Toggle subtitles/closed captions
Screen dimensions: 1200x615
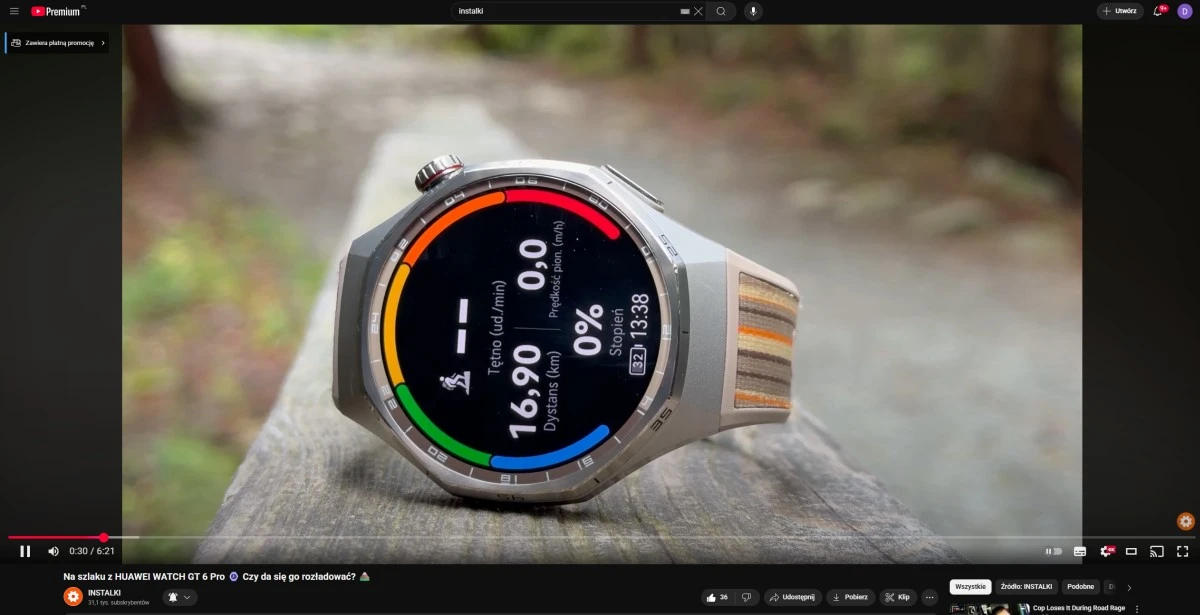[x=1080, y=551]
